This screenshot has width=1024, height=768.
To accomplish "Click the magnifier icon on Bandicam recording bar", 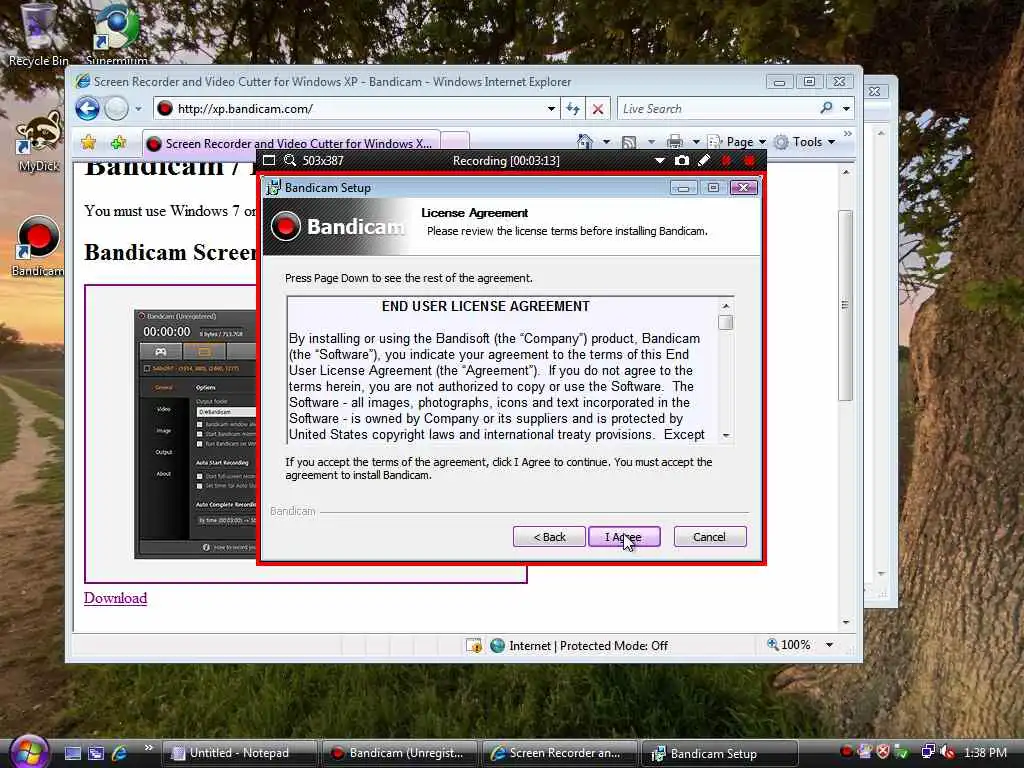I will pyautogui.click(x=290, y=161).
